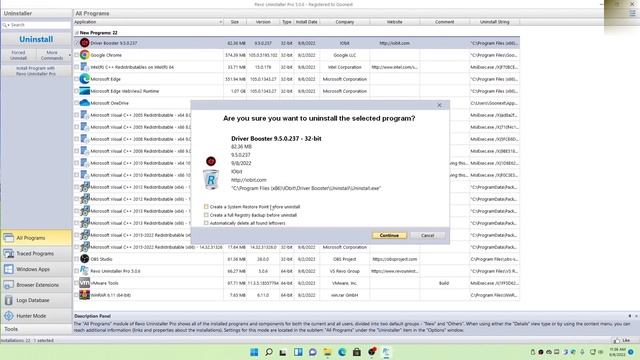
Task: Open the More Commands dropdown arrow
Action: coord(69,55)
